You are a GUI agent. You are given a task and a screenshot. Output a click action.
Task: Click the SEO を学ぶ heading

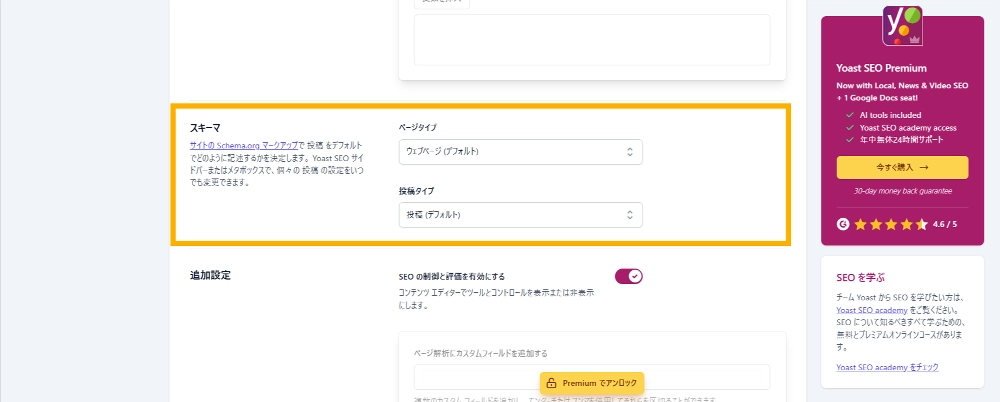click(861, 276)
